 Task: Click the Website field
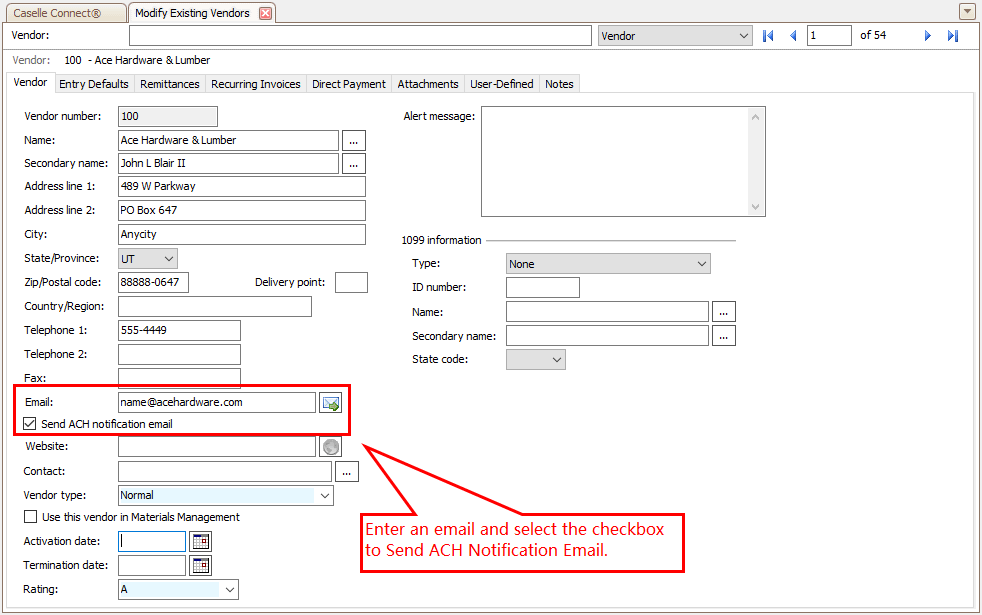point(217,447)
